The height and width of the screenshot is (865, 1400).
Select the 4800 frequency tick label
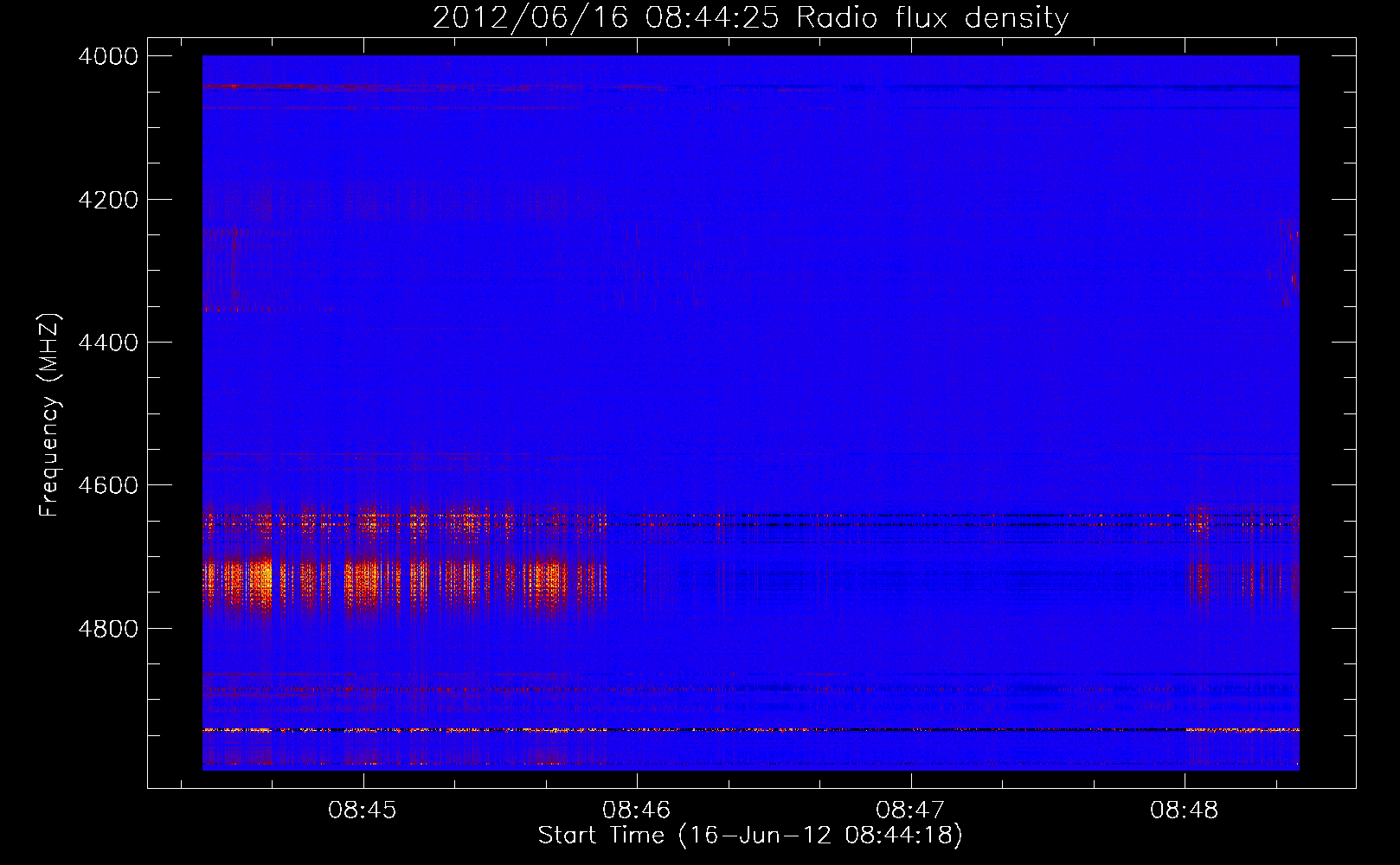point(108,628)
